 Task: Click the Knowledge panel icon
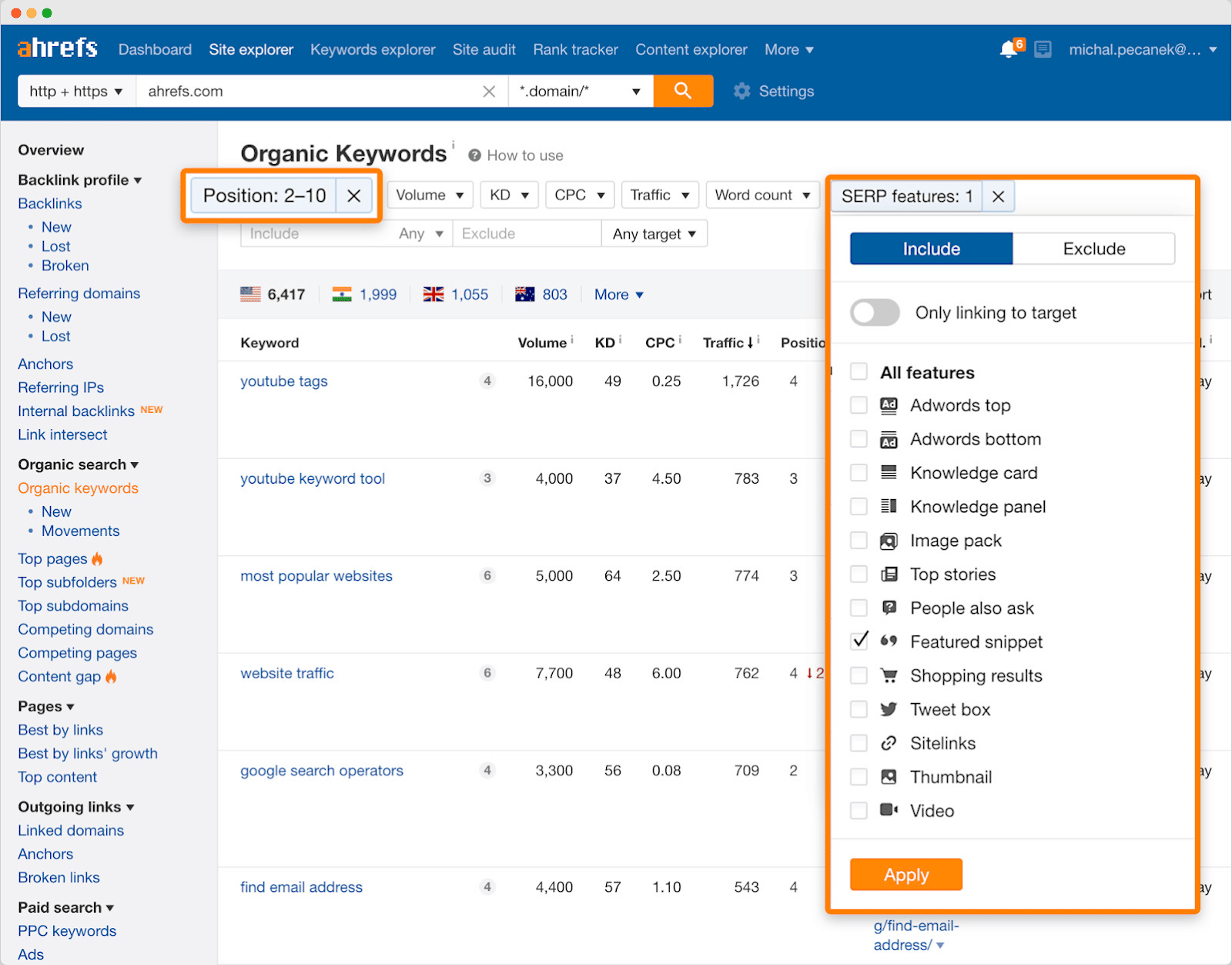click(889, 506)
